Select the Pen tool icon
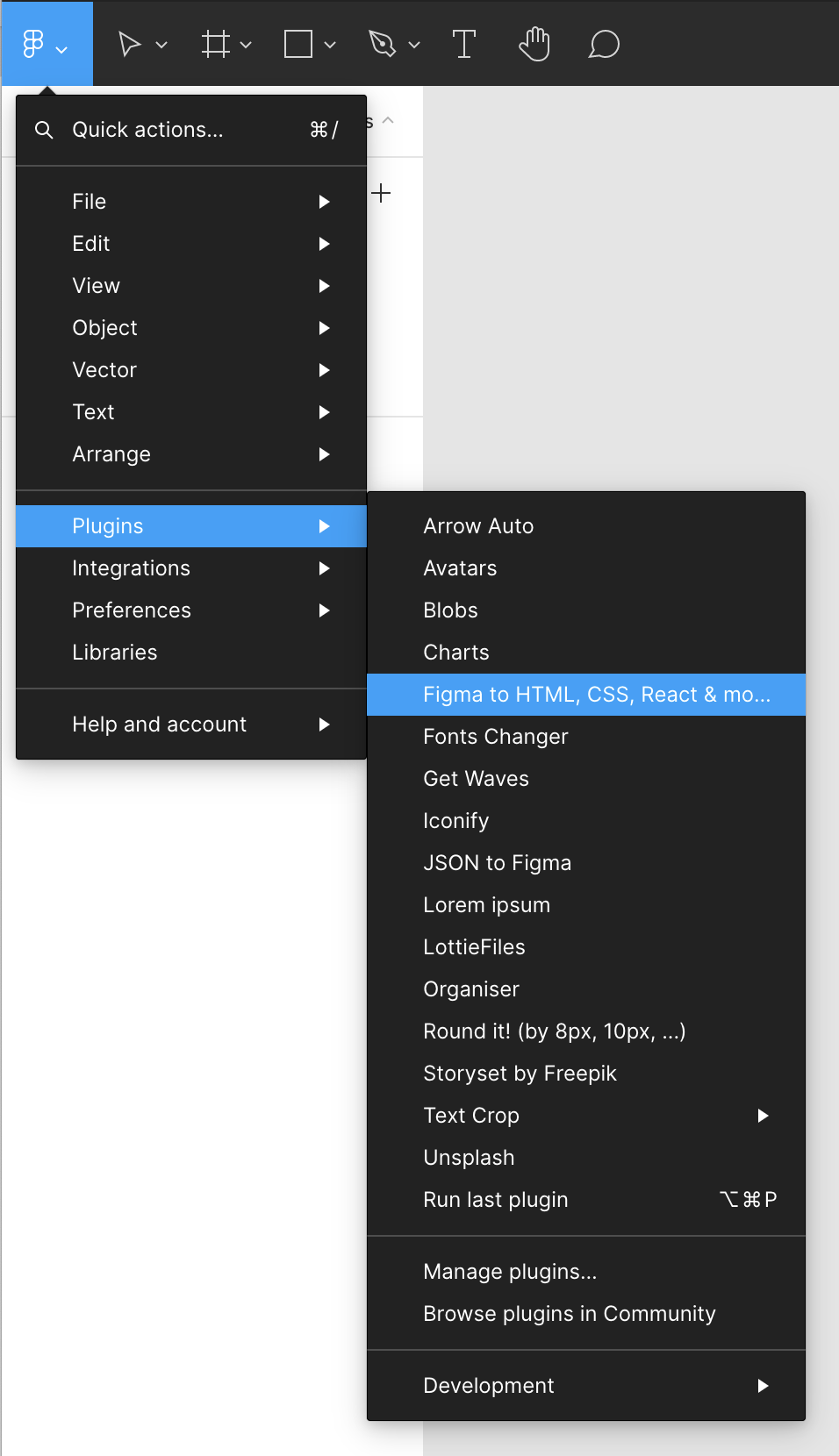Image resolution: width=839 pixels, height=1456 pixels. click(382, 44)
